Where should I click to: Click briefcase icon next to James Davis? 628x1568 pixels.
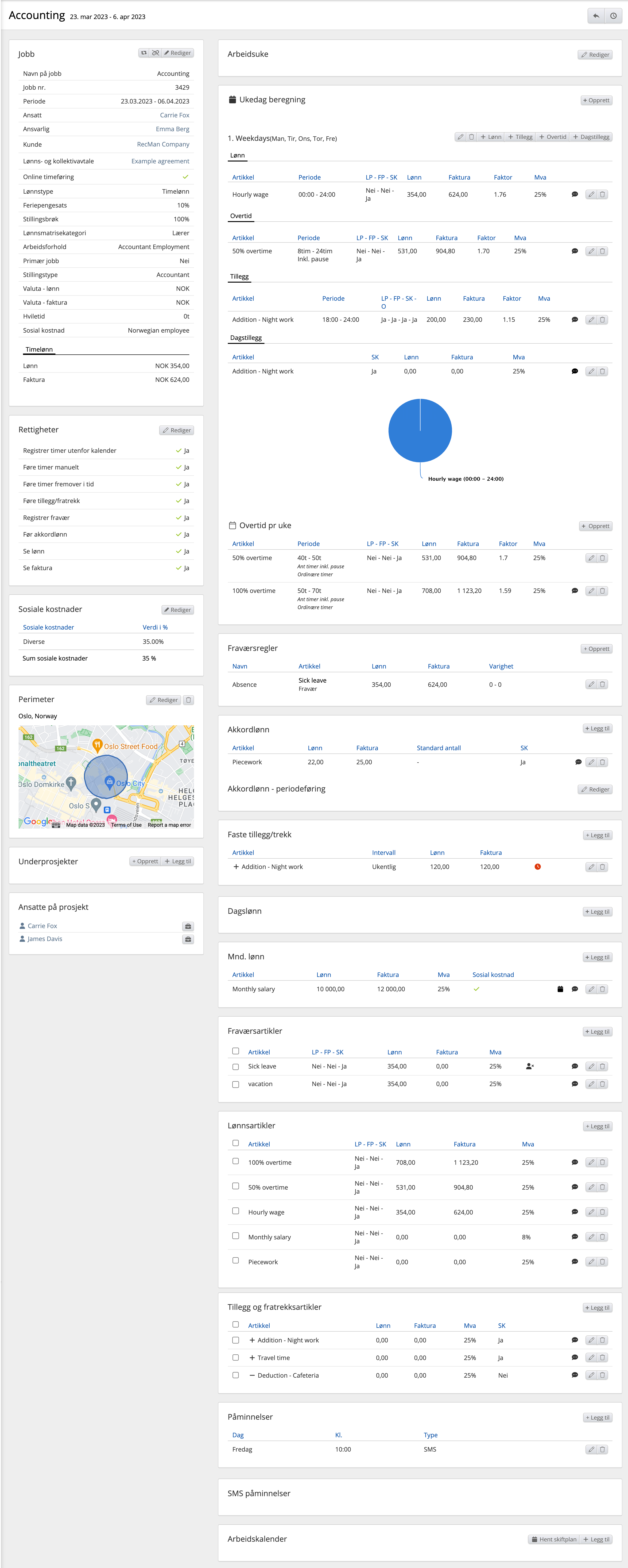[188, 939]
